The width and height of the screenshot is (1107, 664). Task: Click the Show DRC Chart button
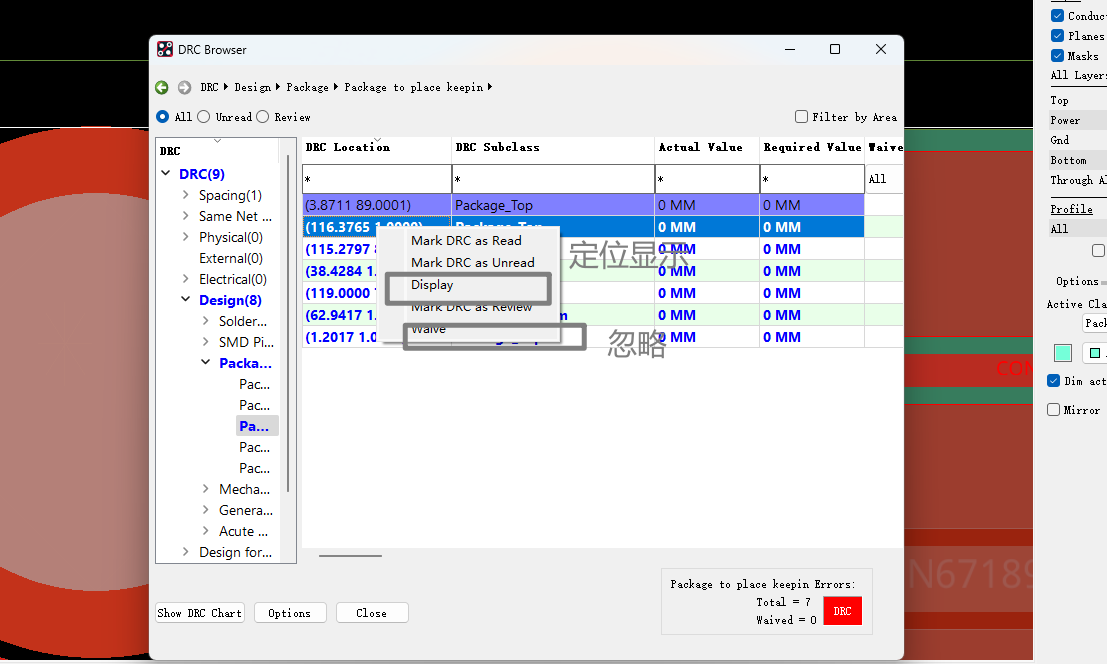tap(199, 612)
